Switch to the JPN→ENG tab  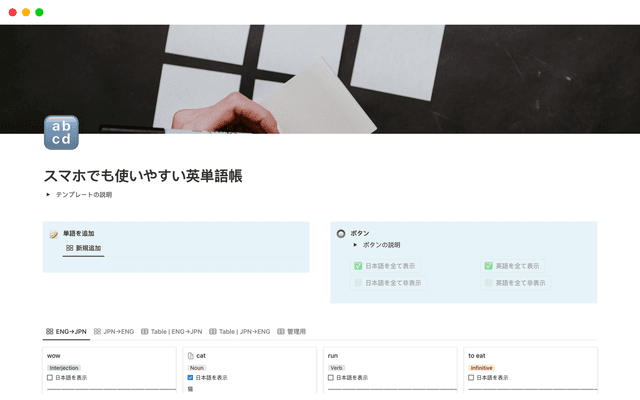click(113, 331)
